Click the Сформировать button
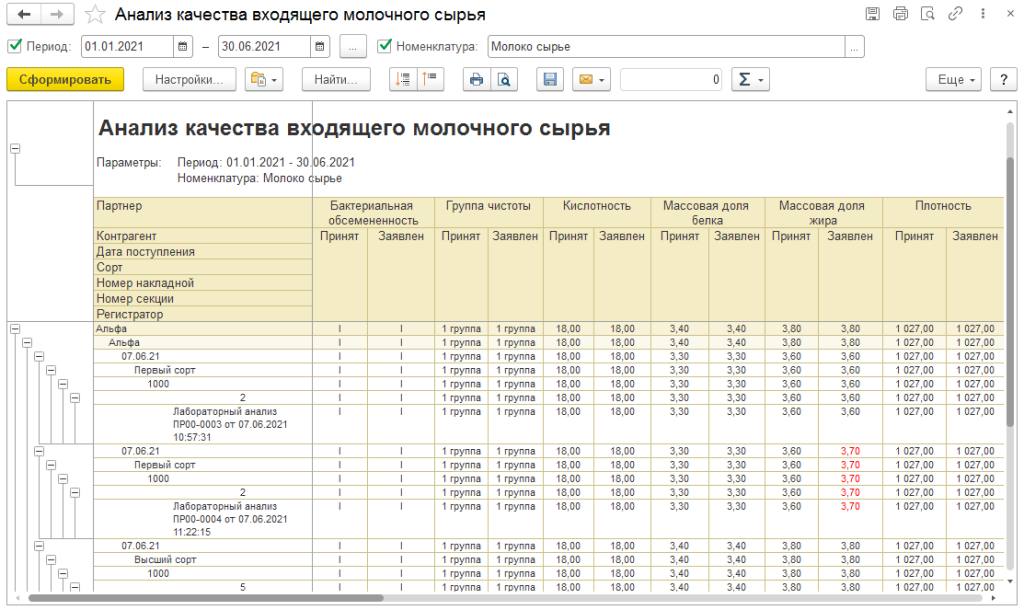Screen dimensions: 1024x610 [65, 80]
